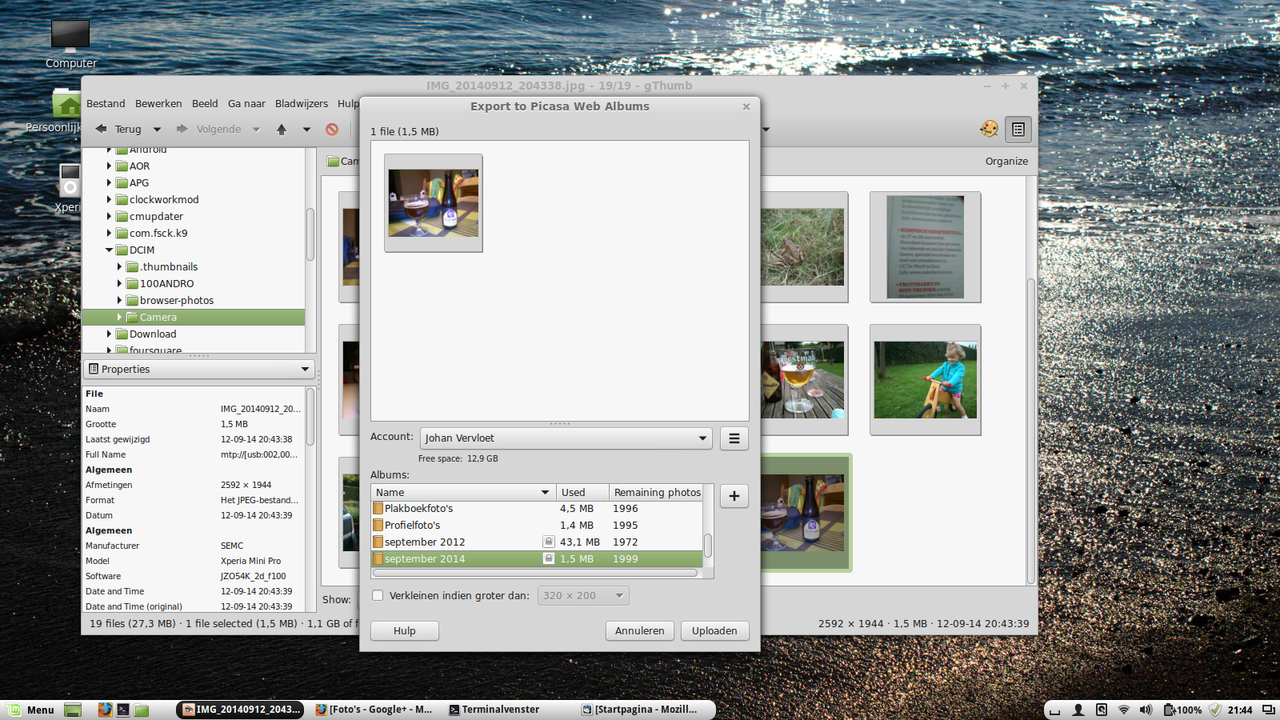1280x720 pixels.
Task: Click the update manager shield tray icon
Action: [1214, 710]
